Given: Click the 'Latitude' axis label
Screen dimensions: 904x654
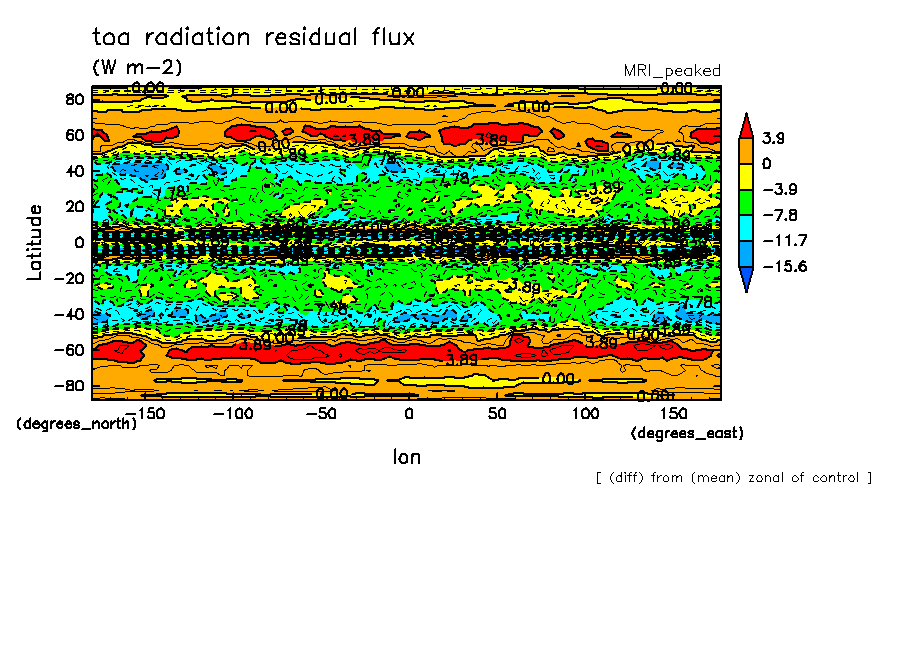Looking at the screenshot, I should pyautogui.click(x=35, y=242).
